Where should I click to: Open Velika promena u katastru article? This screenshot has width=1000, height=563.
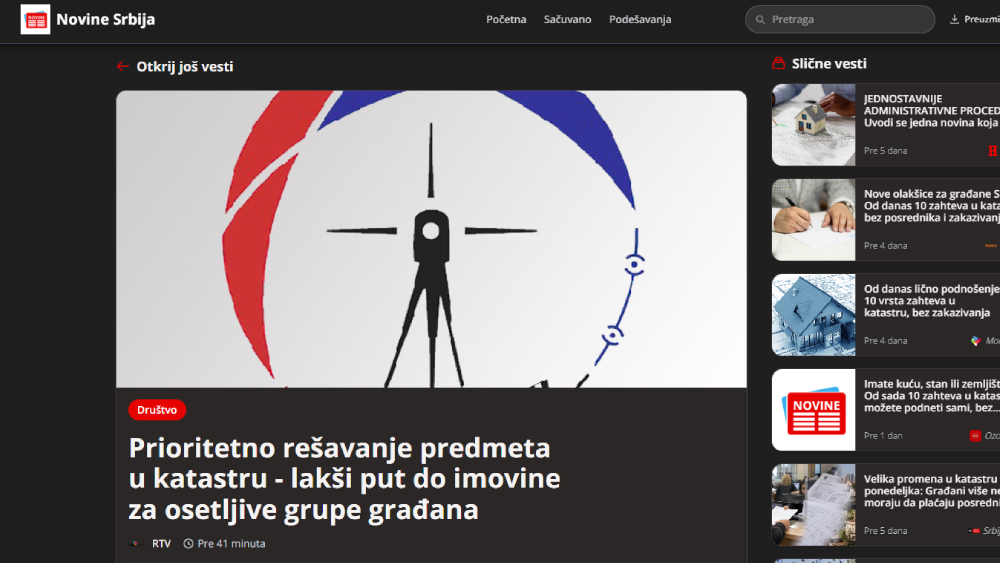(931, 490)
